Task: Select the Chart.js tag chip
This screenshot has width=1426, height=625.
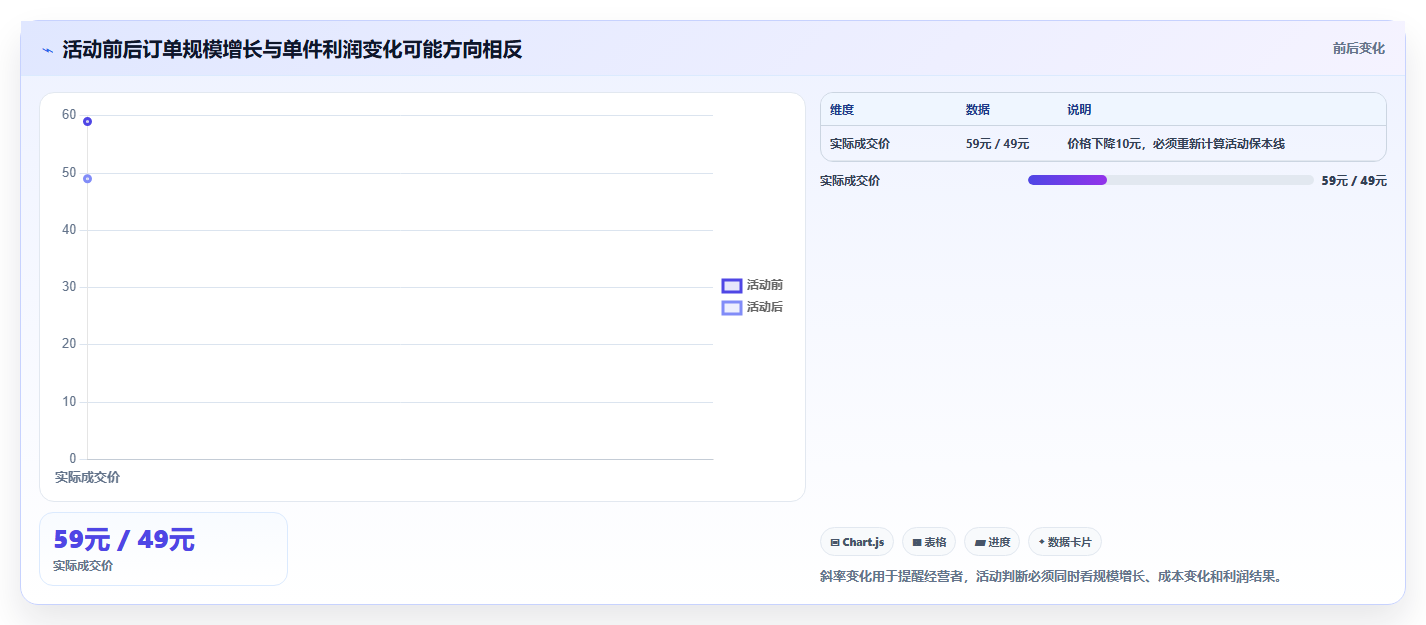Action: point(857,542)
